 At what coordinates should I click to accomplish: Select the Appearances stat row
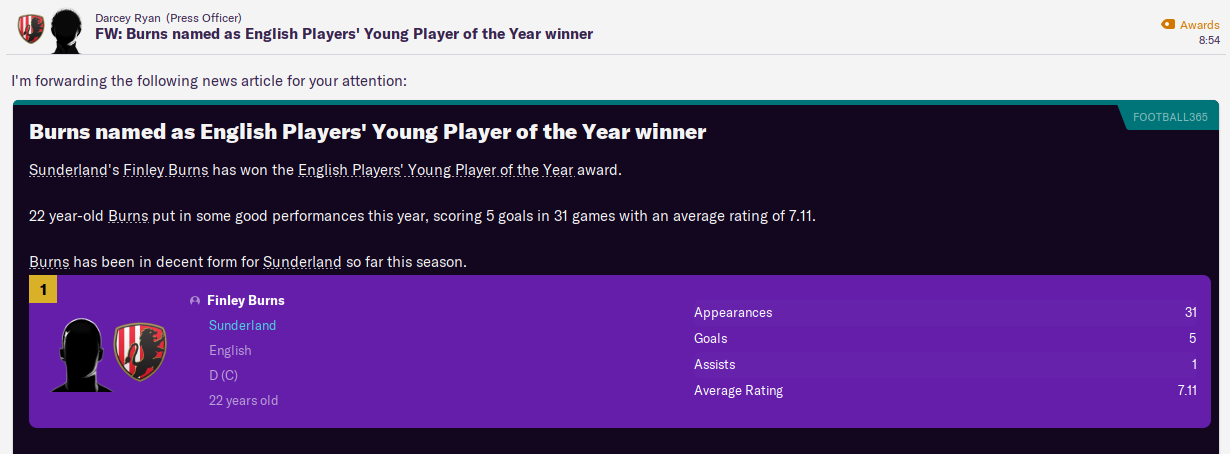[x=945, y=312]
